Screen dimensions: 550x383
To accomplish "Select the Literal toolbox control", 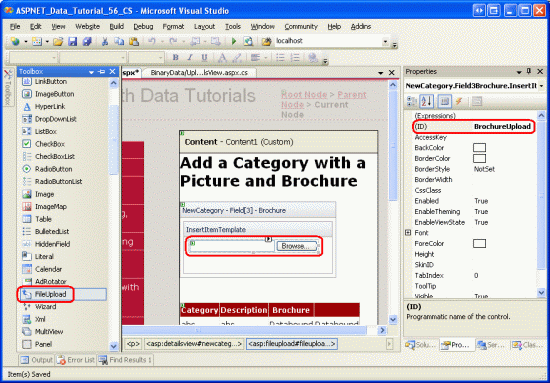I will 44,257.
